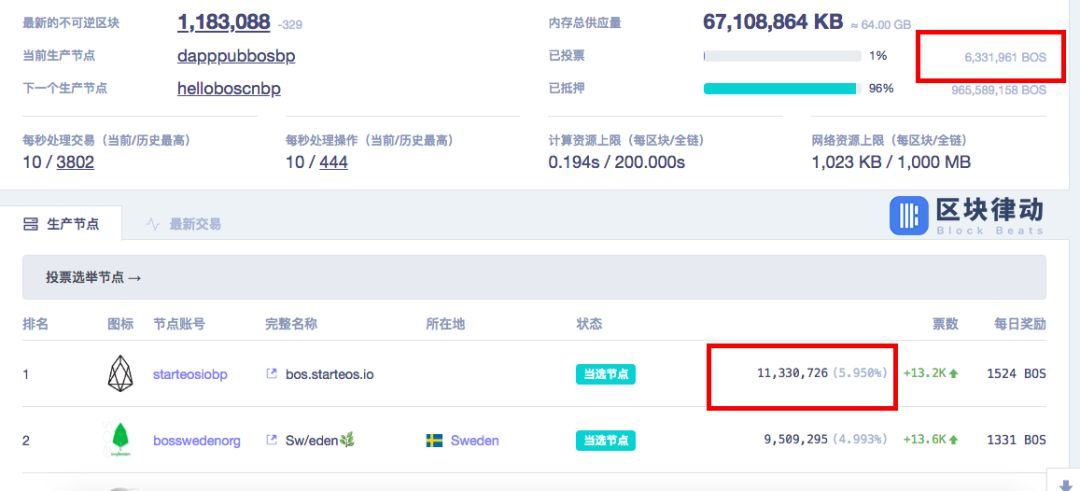Click the 每日奖励 column header
1080x491 pixels.
[x=1020, y=324]
